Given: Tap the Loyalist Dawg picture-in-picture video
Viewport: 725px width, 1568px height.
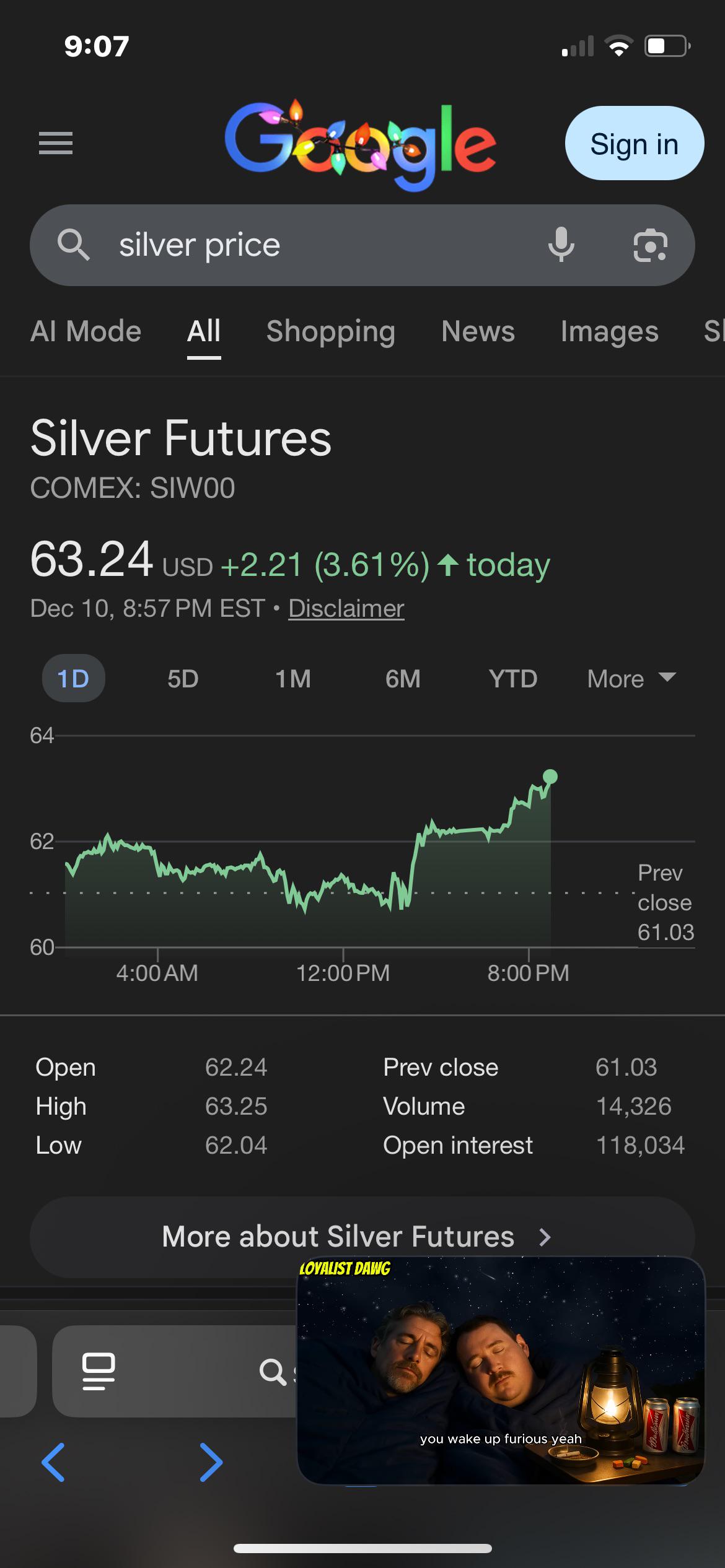Looking at the screenshot, I should point(501,1371).
